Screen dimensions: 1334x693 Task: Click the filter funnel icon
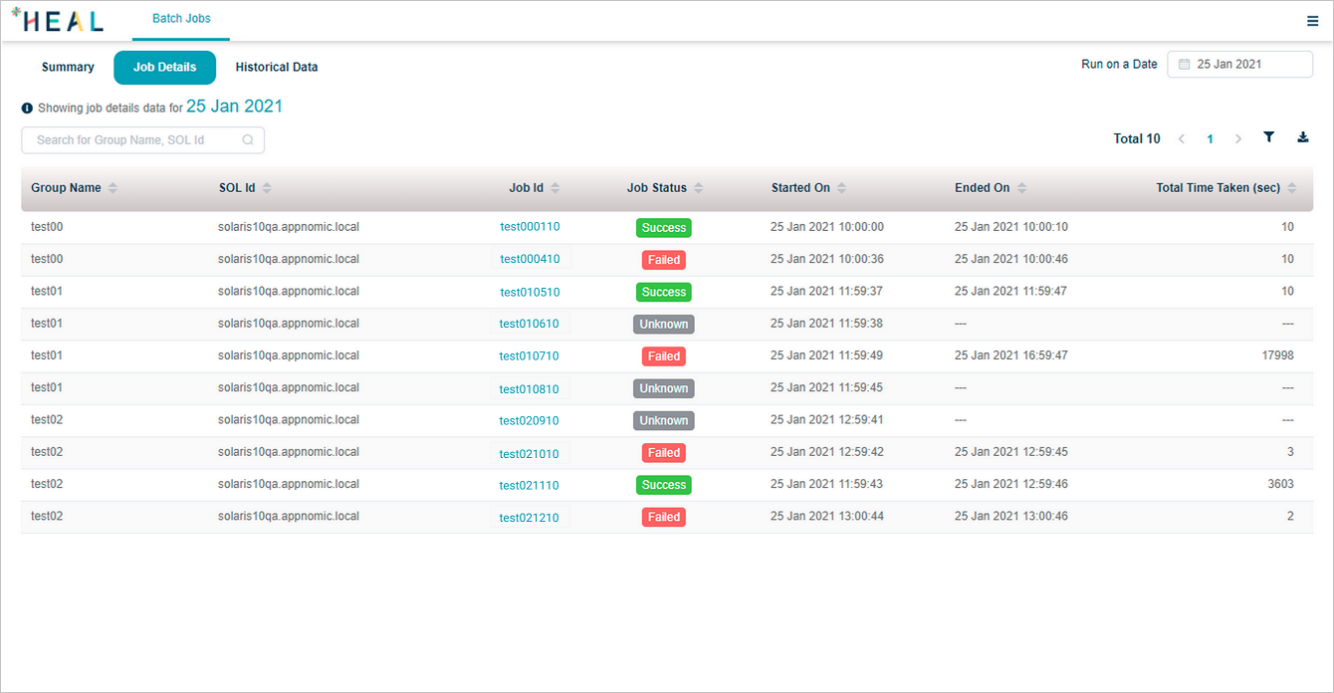click(1268, 138)
